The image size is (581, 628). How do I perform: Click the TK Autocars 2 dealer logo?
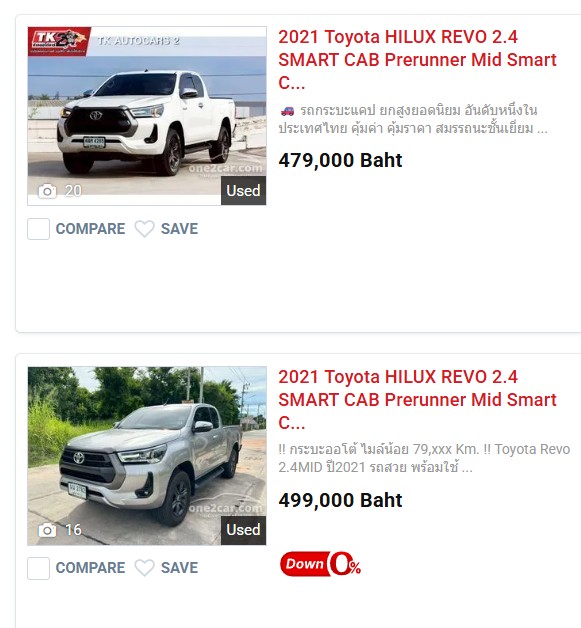click(59, 41)
